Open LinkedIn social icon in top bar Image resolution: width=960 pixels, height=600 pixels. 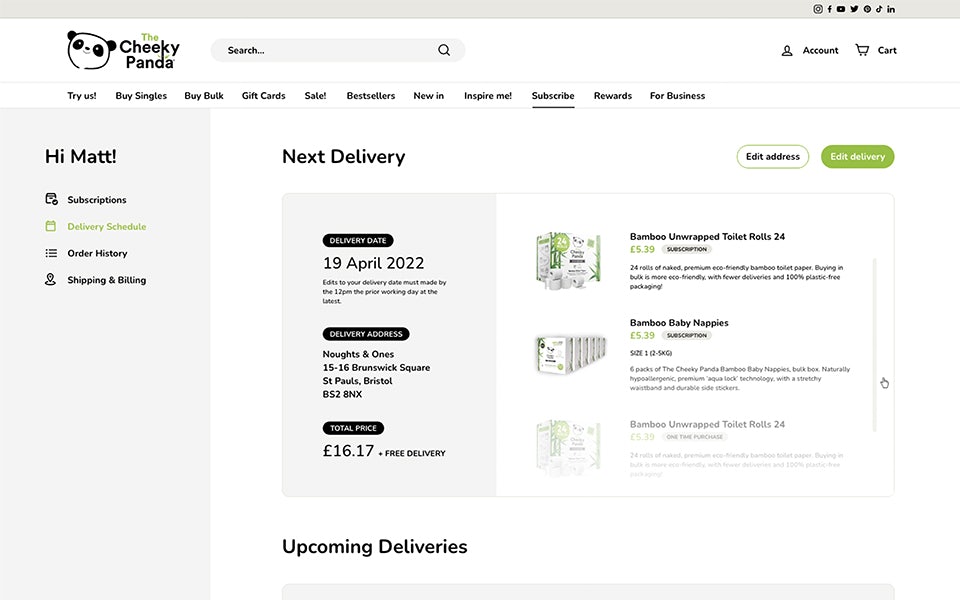[891, 9]
